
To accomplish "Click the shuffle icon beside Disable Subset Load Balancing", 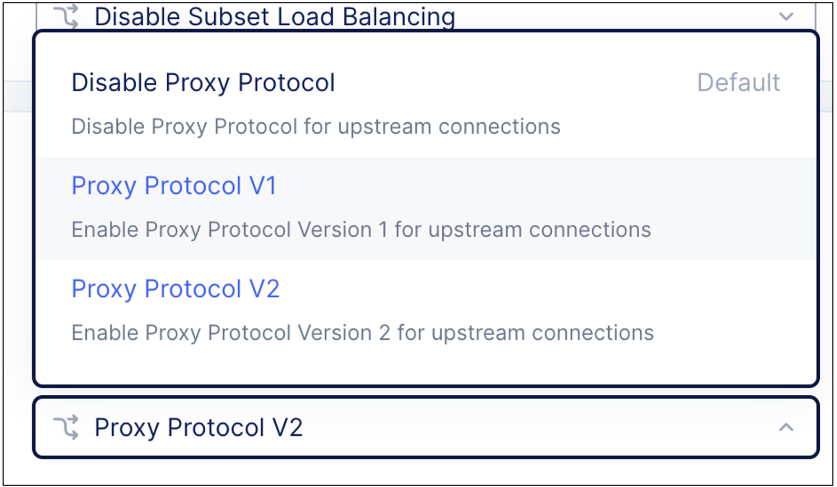I will pyautogui.click(x=67, y=16).
